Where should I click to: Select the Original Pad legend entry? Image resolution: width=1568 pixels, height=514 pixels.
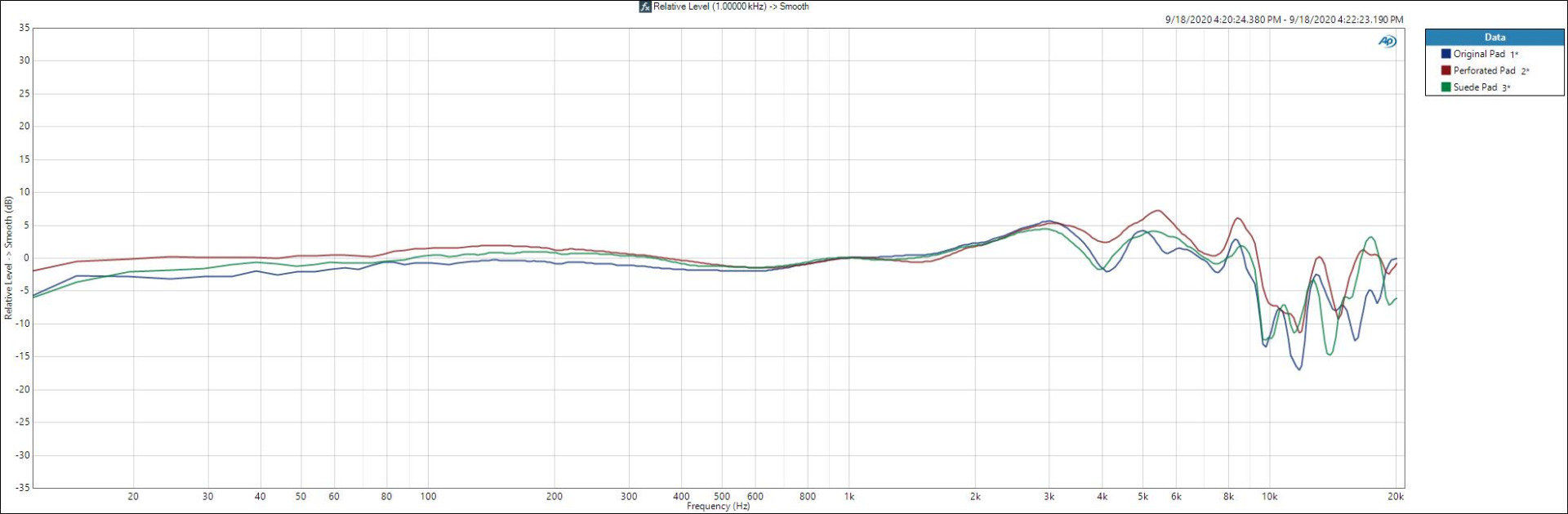coord(1478,54)
